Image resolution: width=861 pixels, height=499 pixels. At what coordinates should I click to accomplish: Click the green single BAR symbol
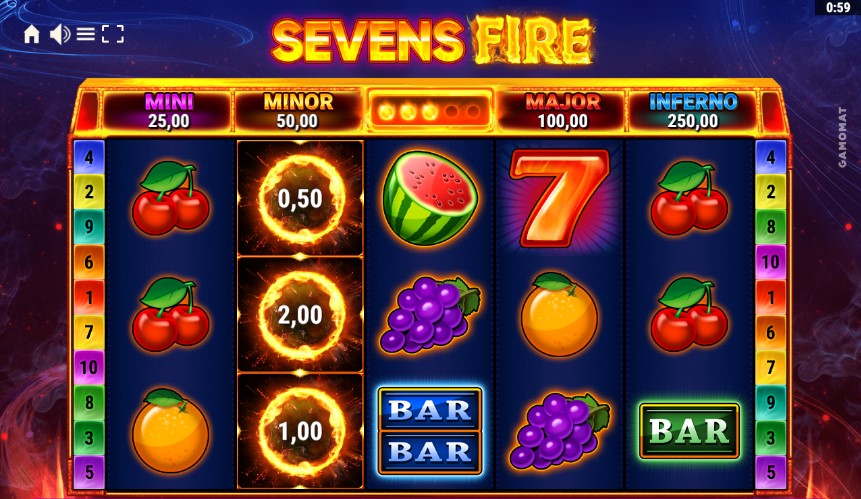click(x=689, y=431)
